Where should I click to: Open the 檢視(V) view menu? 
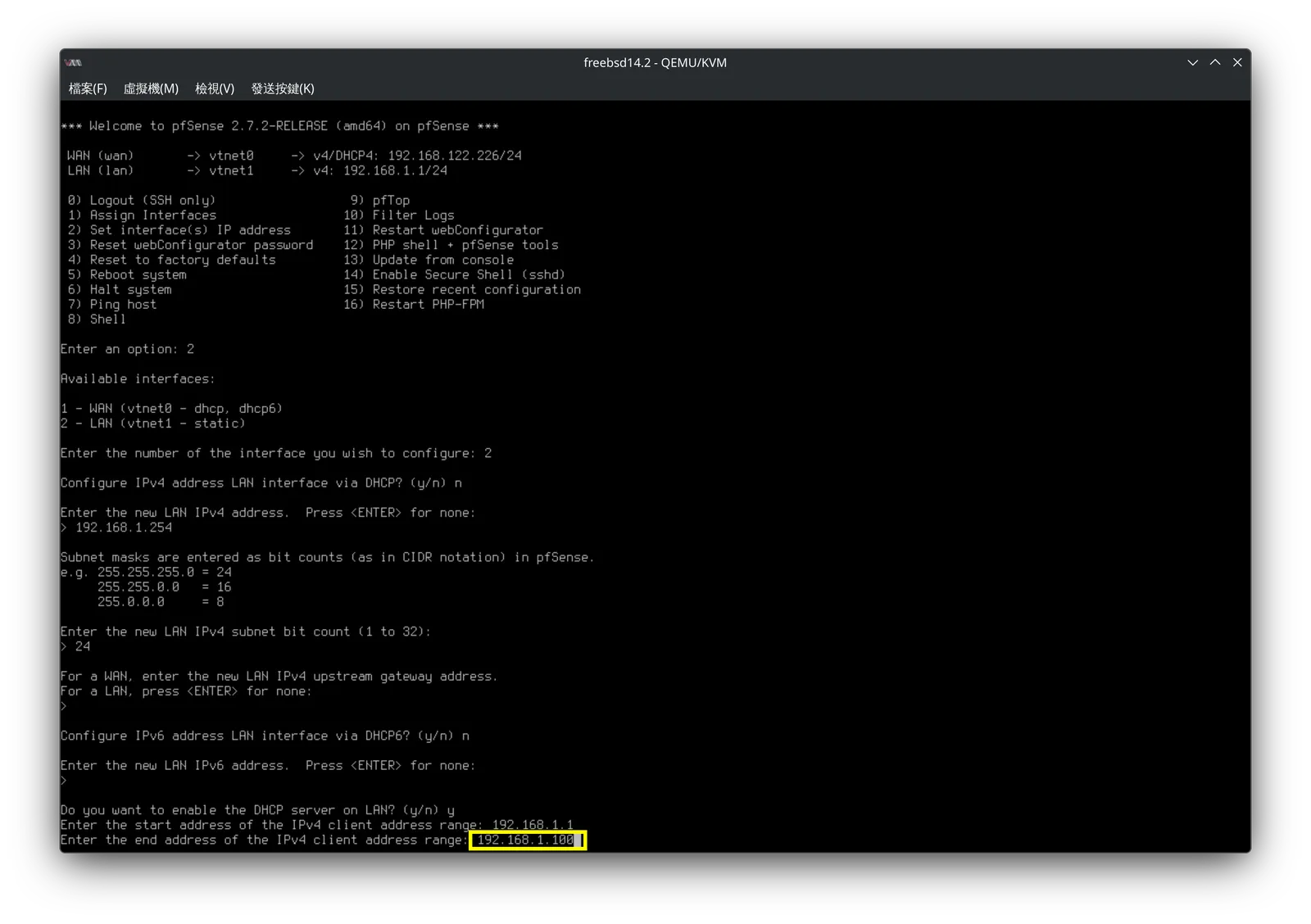[x=215, y=88]
